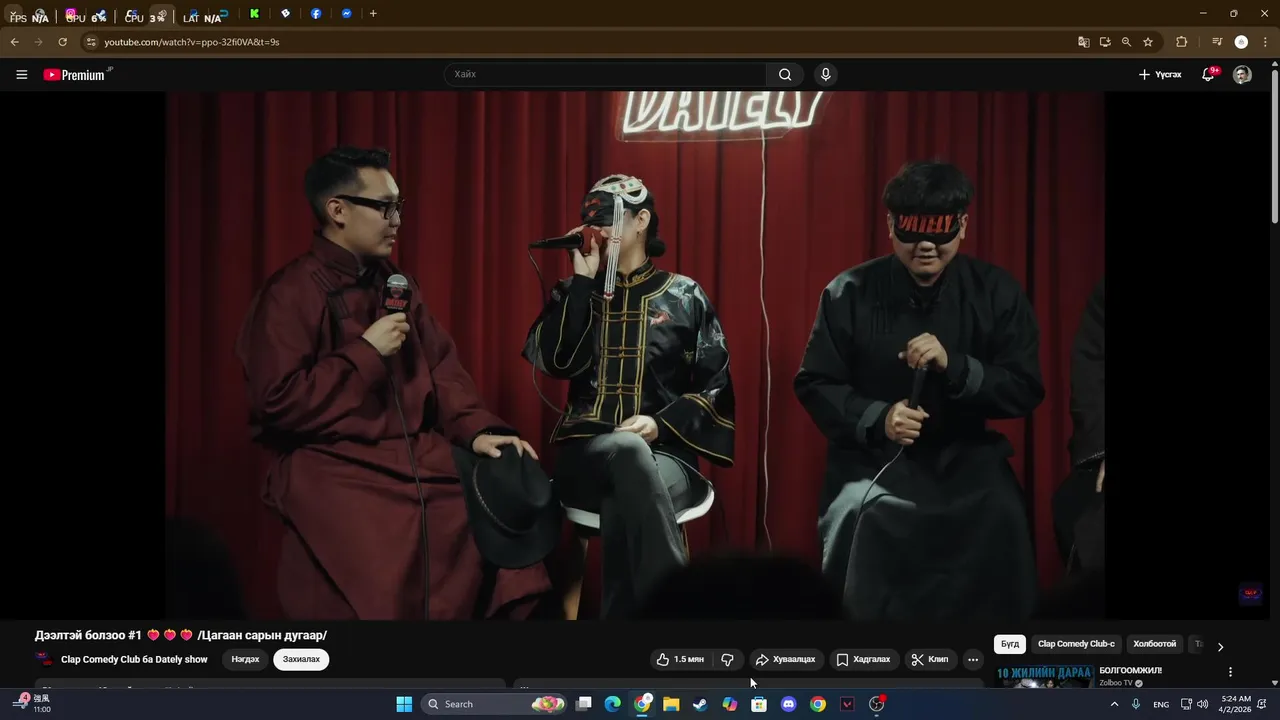Show hidden system tray icons chevron
Screen dimensions: 1280x720
[1114, 704]
